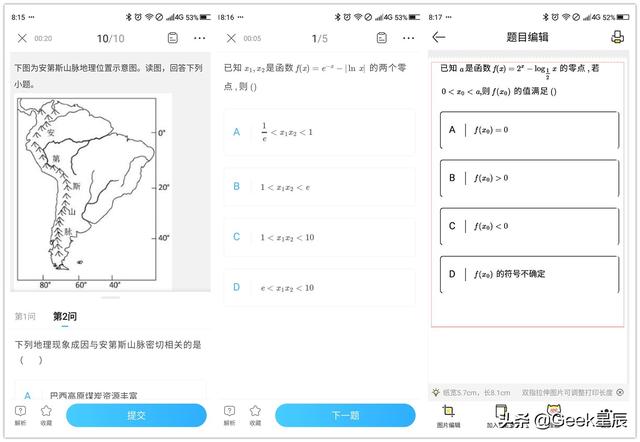Tap the 00:20 timer text
The width and height of the screenshot is (640, 442).
[43, 38]
